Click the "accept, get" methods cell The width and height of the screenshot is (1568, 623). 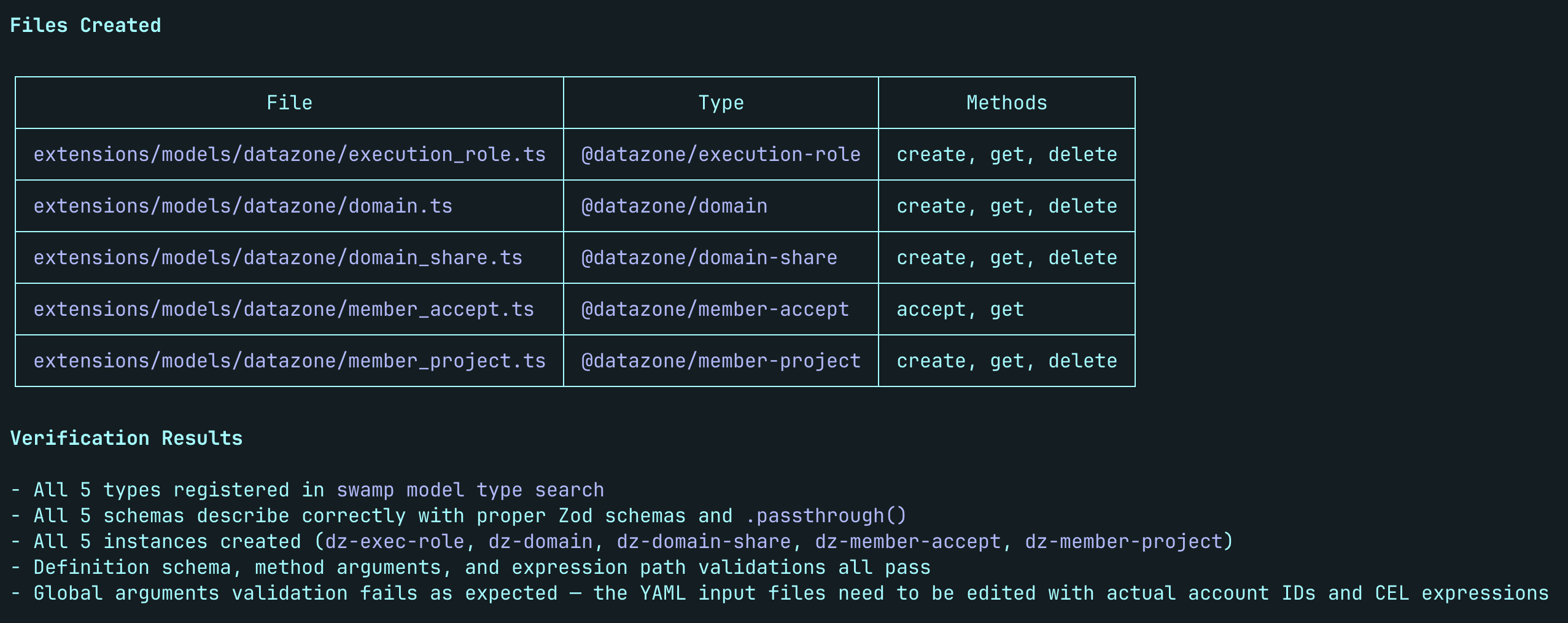coord(960,309)
